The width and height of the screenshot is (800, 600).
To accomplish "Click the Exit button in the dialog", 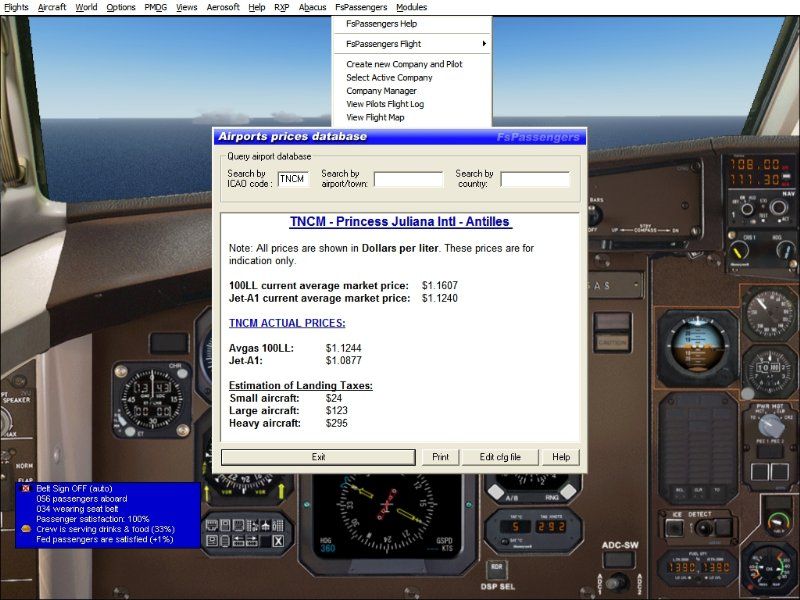I will tap(318, 457).
